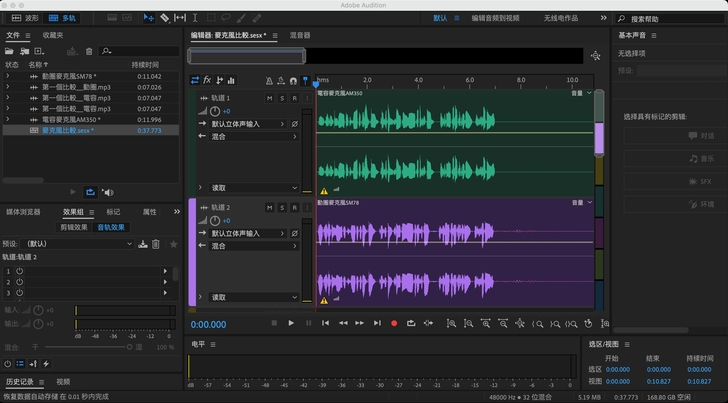
Task: Mute track 轨道 1 with the M button
Action: click(270, 98)
